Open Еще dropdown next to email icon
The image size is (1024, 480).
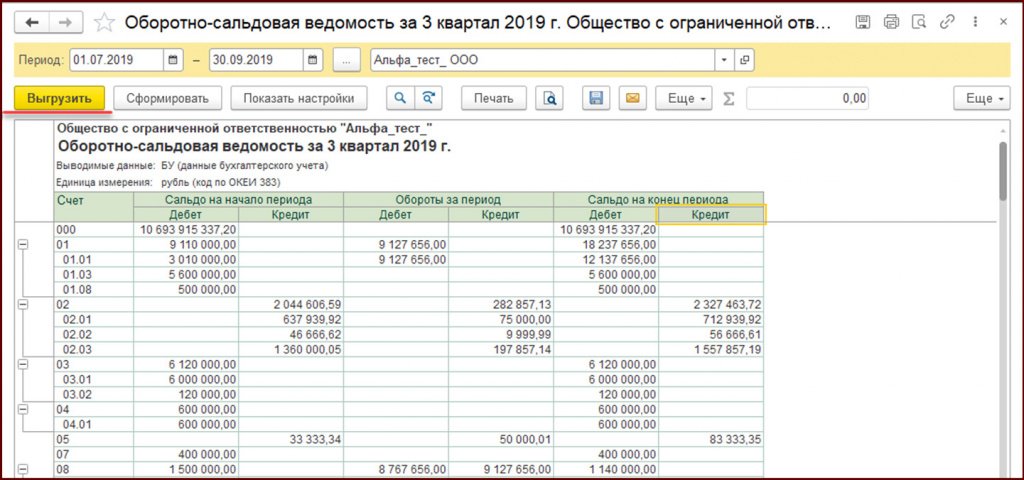point(683,98)
